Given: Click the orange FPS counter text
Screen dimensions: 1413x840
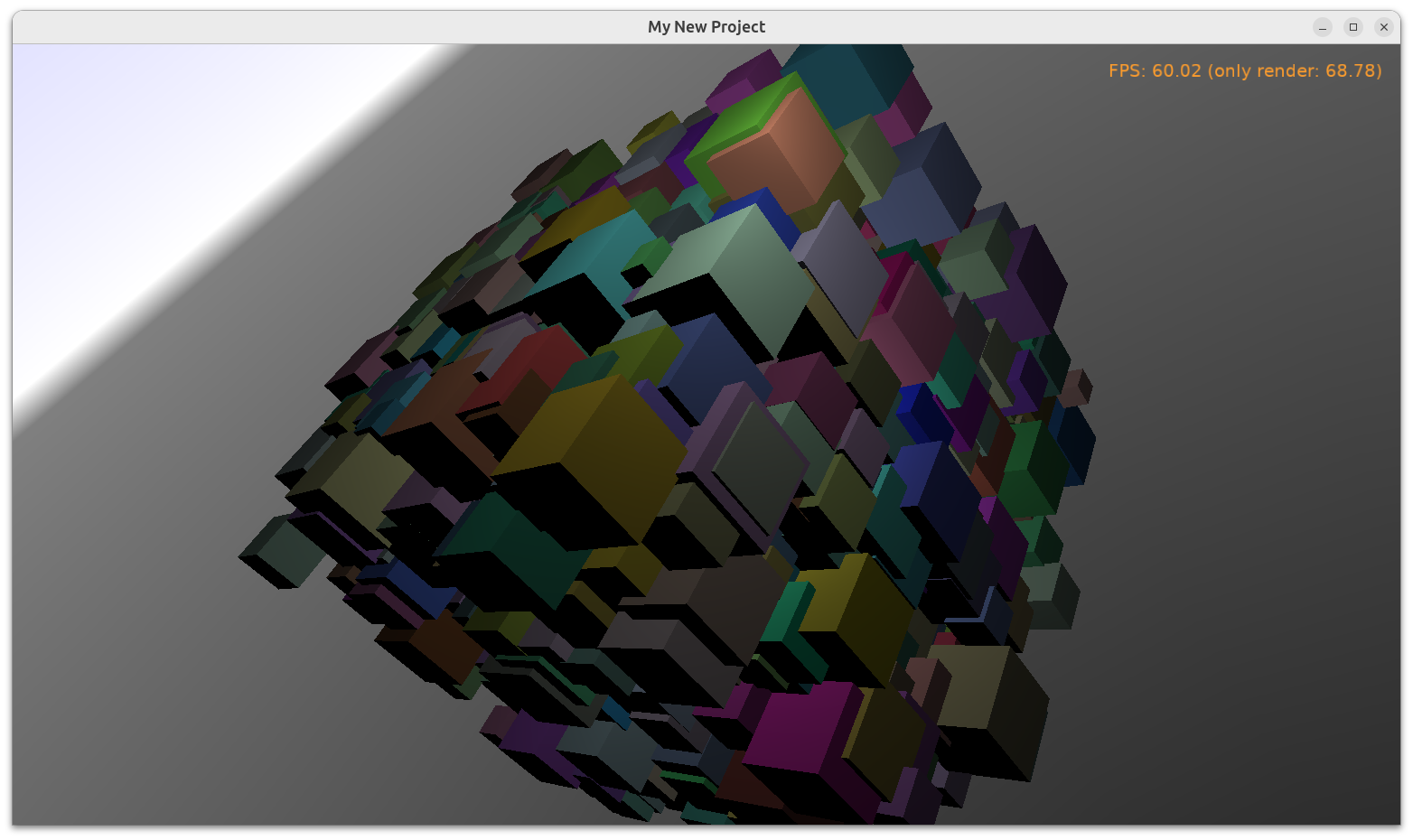Looking at the screenshot, I should click(x=1244, y=70).
